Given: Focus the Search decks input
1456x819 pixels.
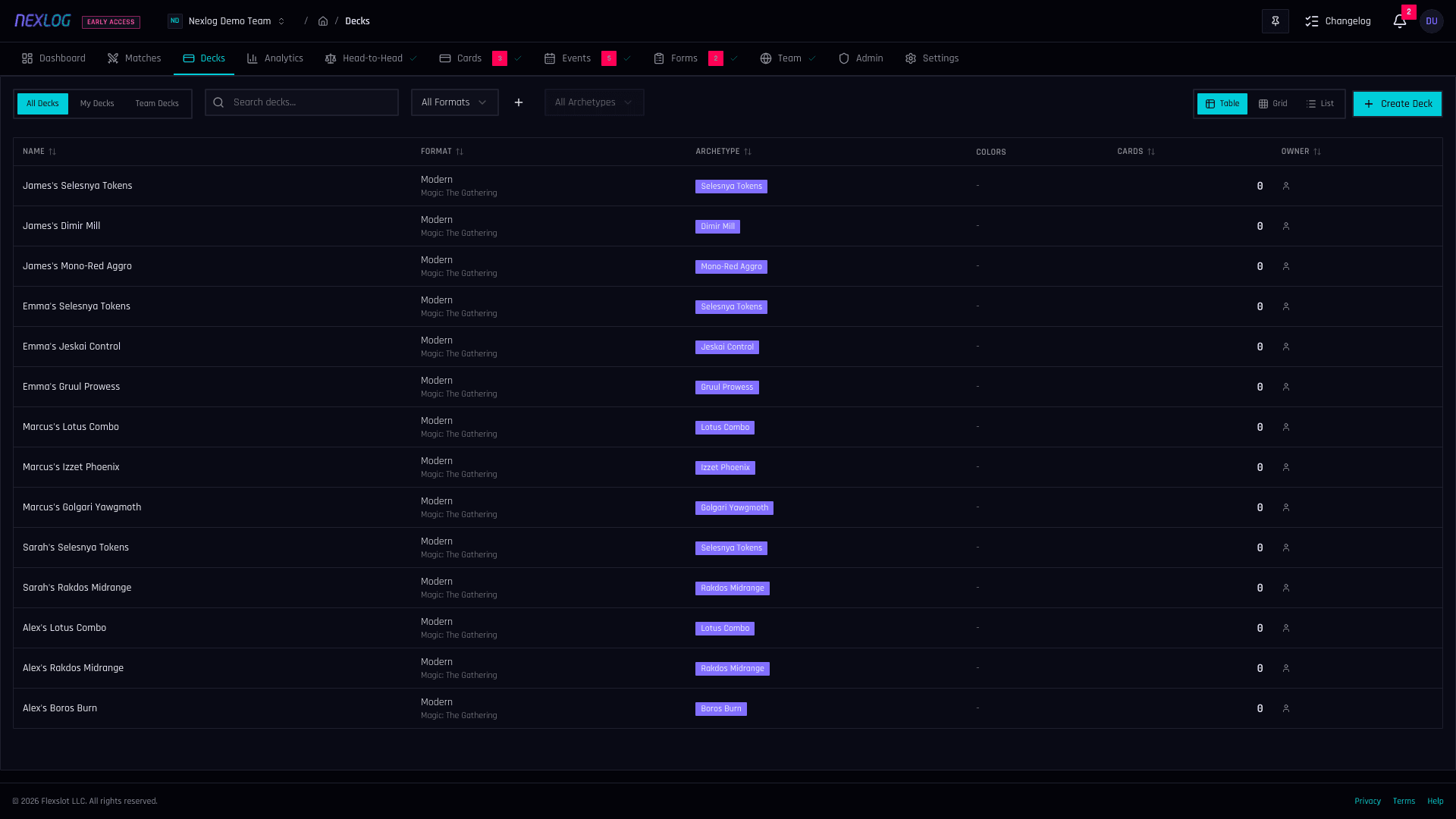Looking at the screenshot, I should 302,102.
